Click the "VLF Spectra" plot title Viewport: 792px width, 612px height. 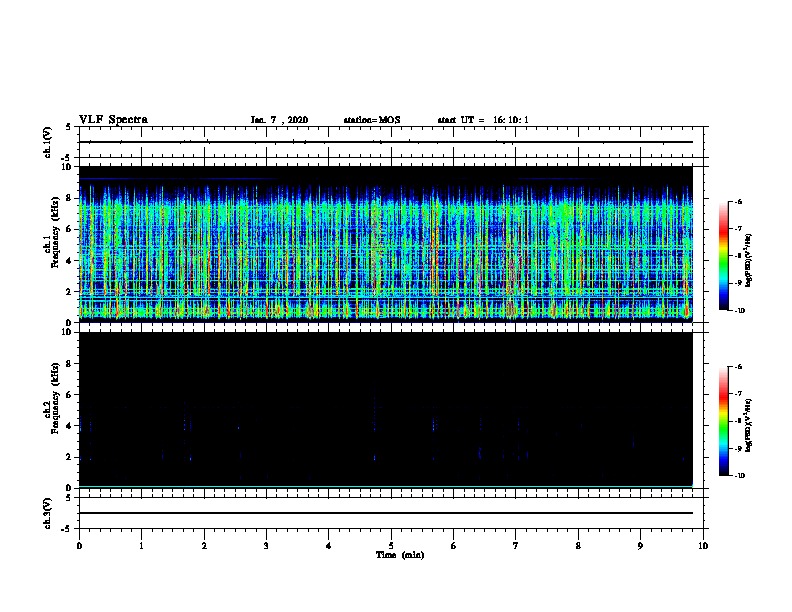click(113, 120)
